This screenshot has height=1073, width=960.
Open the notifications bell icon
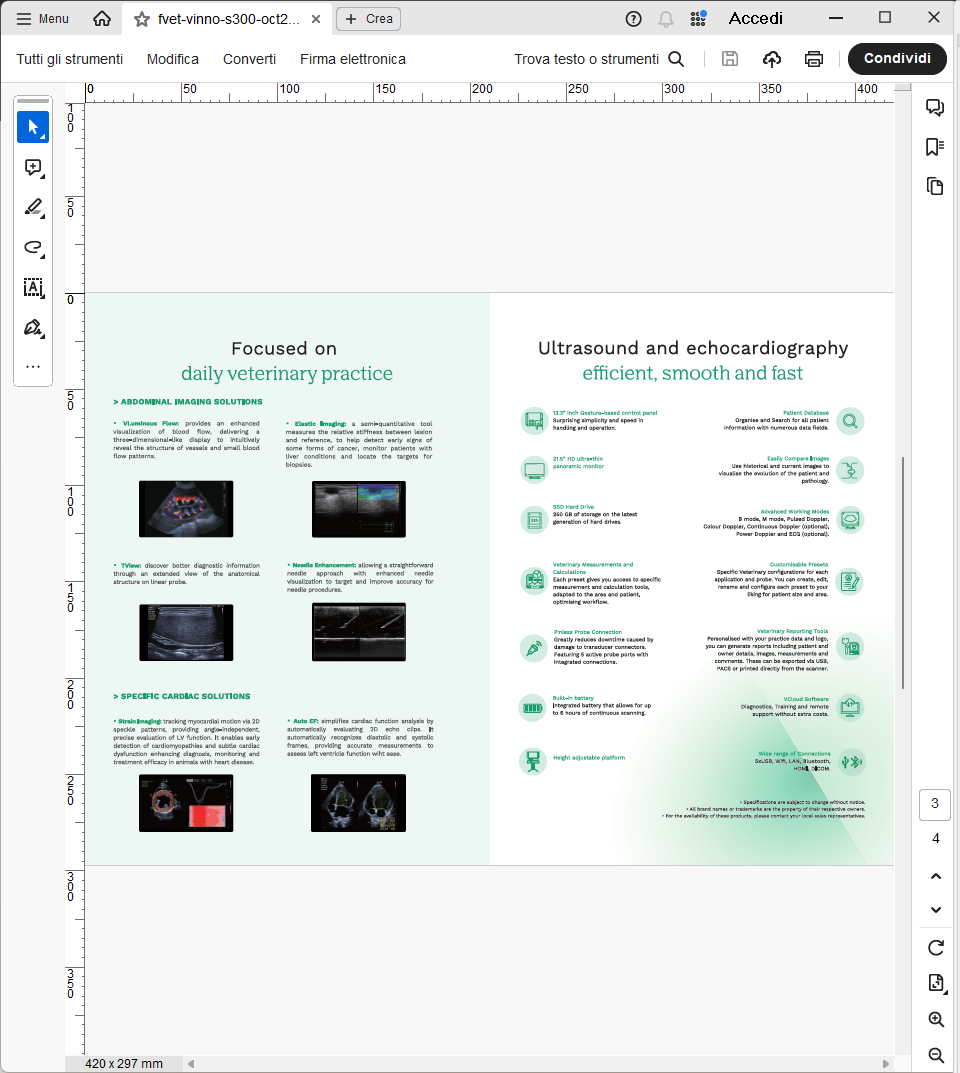pyautogui.click(x=665, y=19)
